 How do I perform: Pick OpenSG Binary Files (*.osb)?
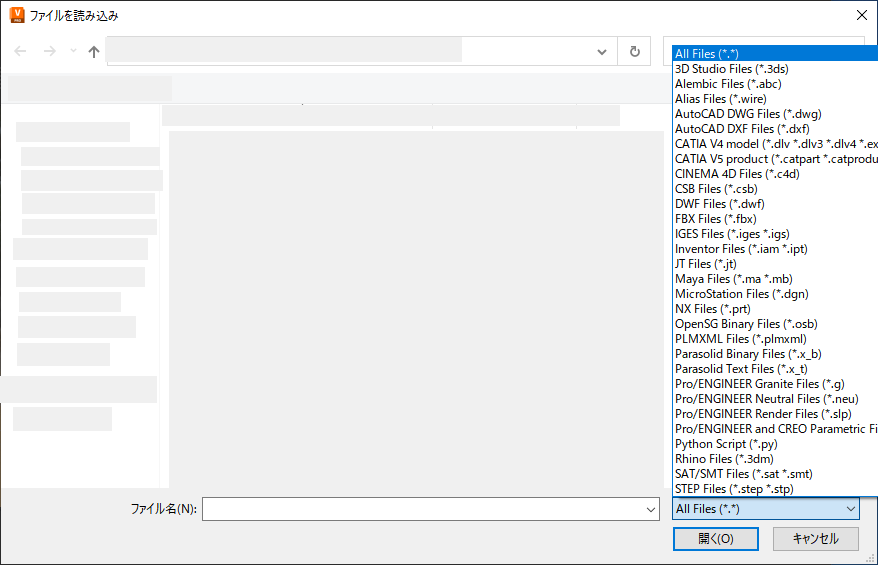(775, 324)
